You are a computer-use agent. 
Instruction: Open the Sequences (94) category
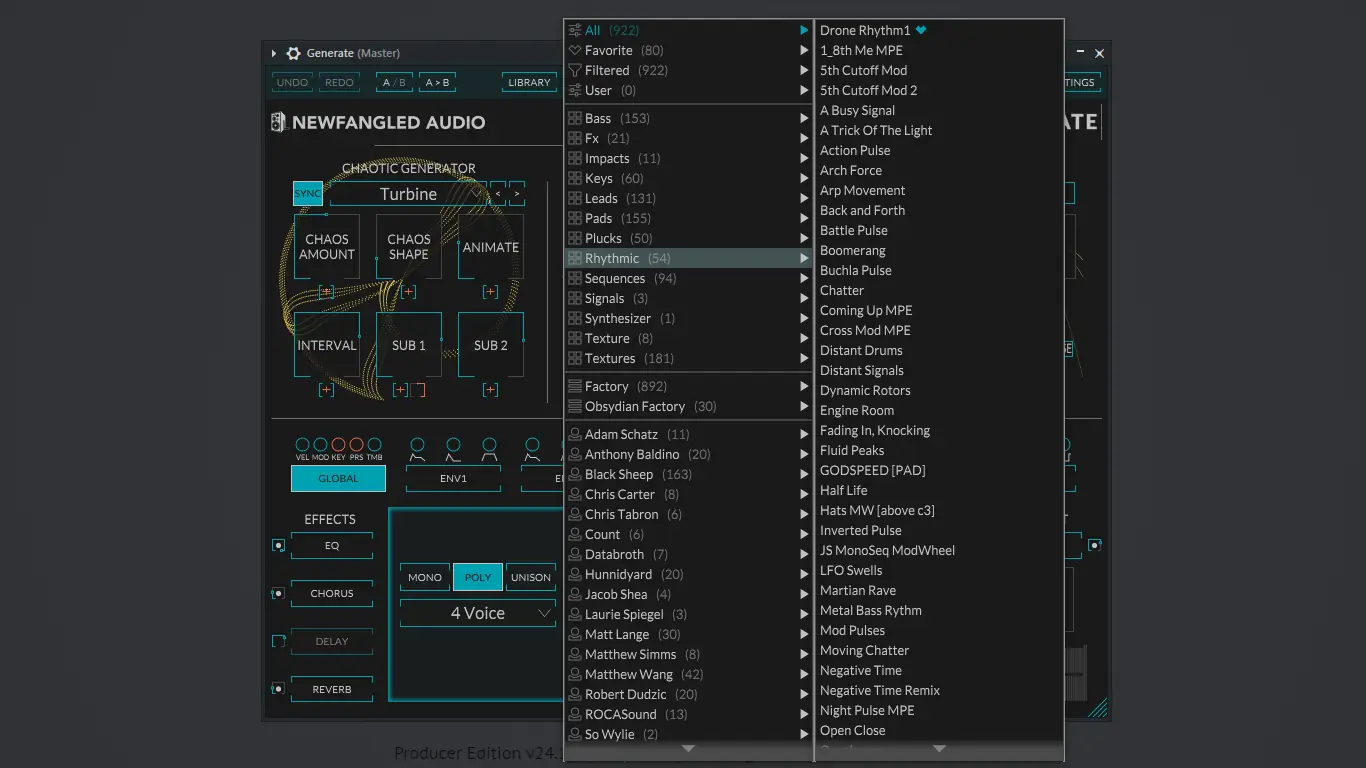[x=689, y=278]
